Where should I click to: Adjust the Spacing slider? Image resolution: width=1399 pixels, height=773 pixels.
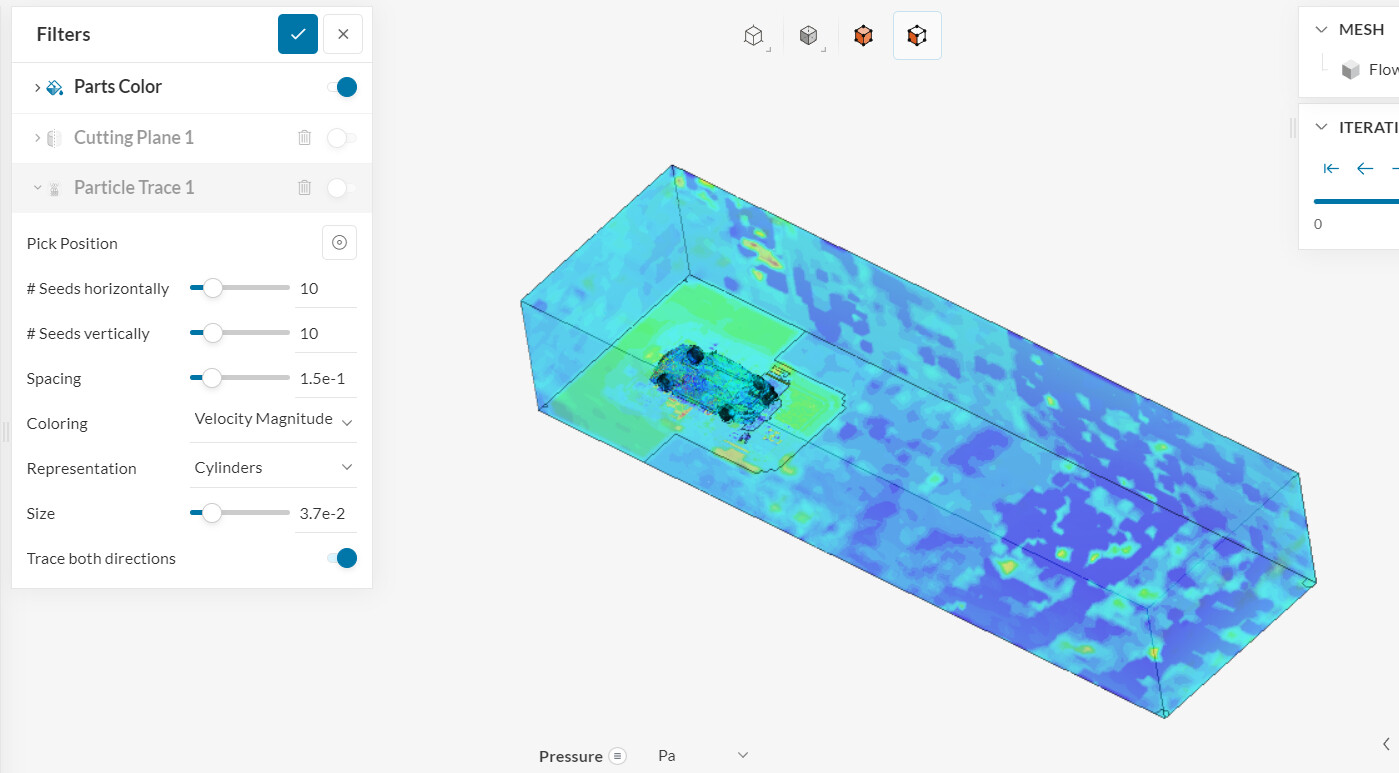pyautogui.click(x=240, y=378)
